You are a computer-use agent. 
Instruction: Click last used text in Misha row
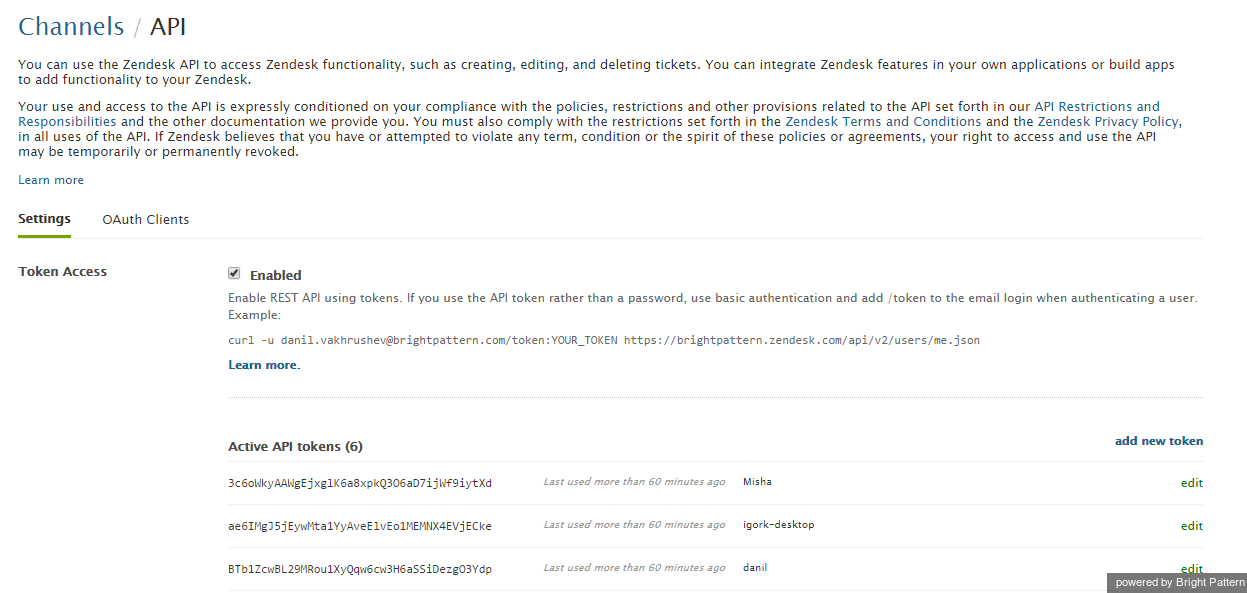[x=634, y=482]
